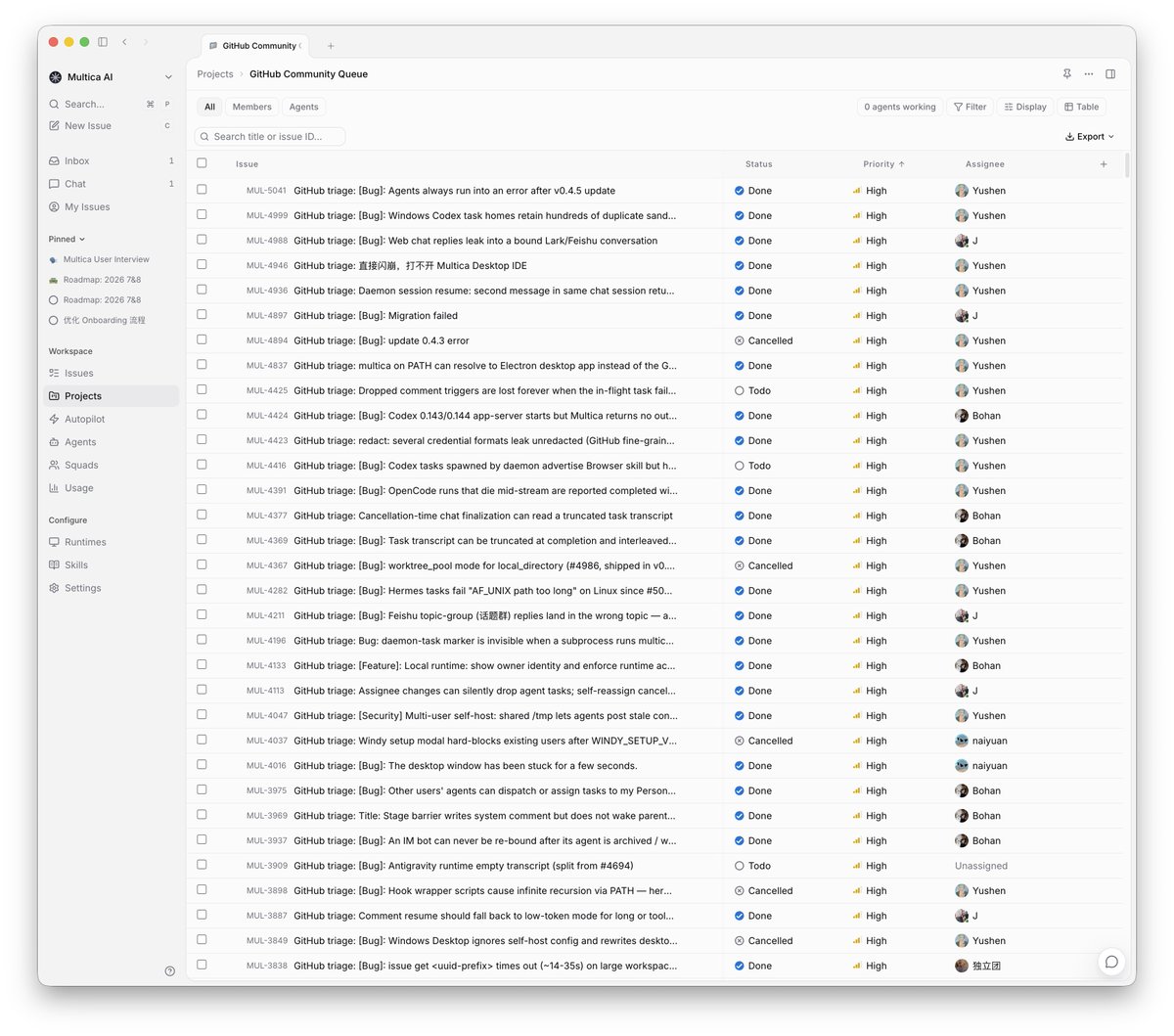Open Issues under Workspace

click(x=112, y=373)
